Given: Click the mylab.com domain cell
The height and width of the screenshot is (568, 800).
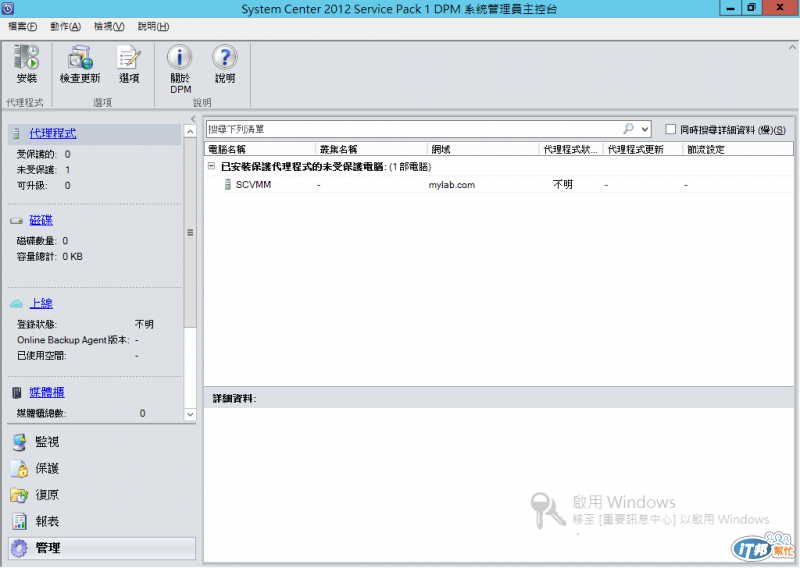Looking at the screenshot, I should (x=452, y=185).
